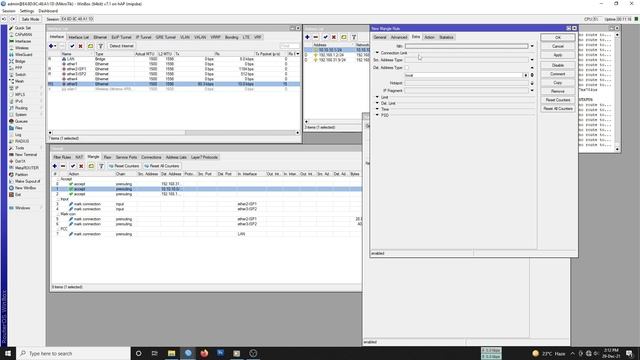Screen dimensions: 640x360
Task: Click the redo arrow in top toolbar
Action: (x=13, y=19)
